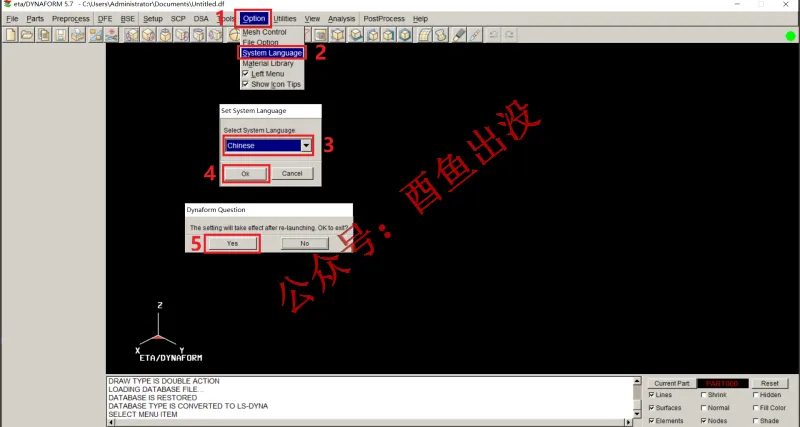Open the SCP menu
This screenshot has width=800, height=427.
pyautogui.click(x=178, y=19)
